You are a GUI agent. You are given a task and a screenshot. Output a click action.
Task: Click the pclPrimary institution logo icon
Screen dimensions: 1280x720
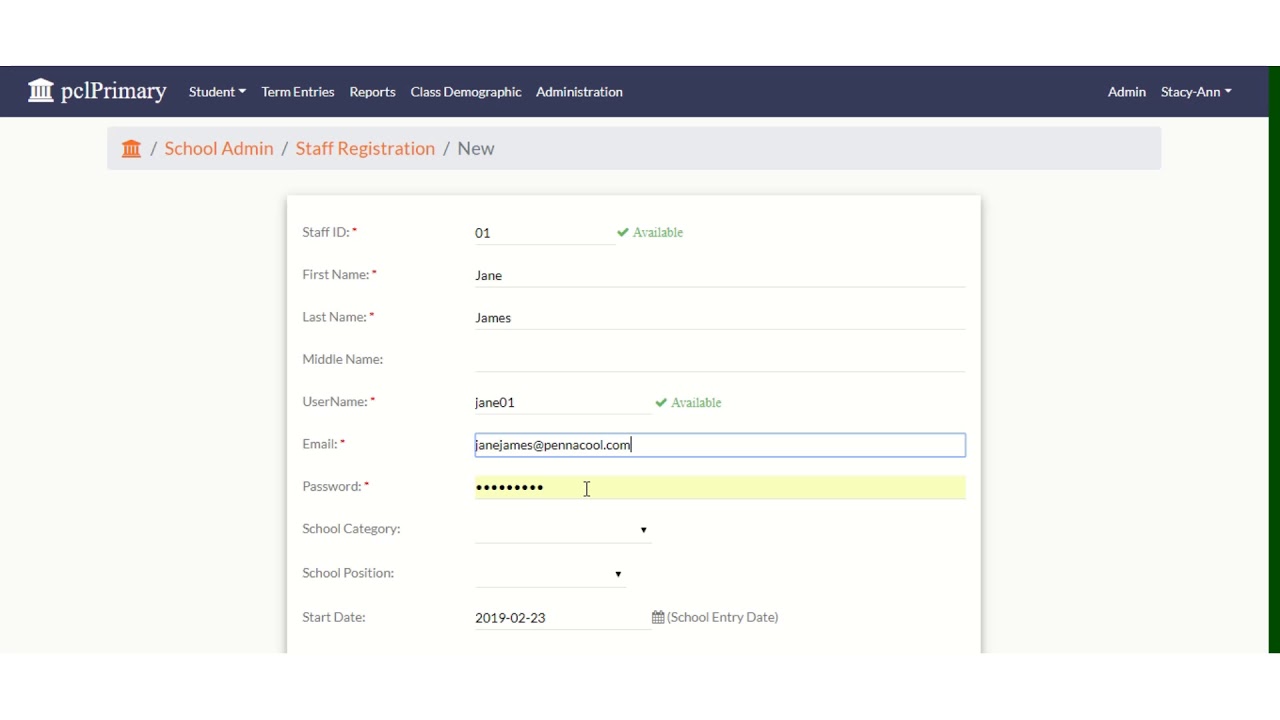pos(41,91)
